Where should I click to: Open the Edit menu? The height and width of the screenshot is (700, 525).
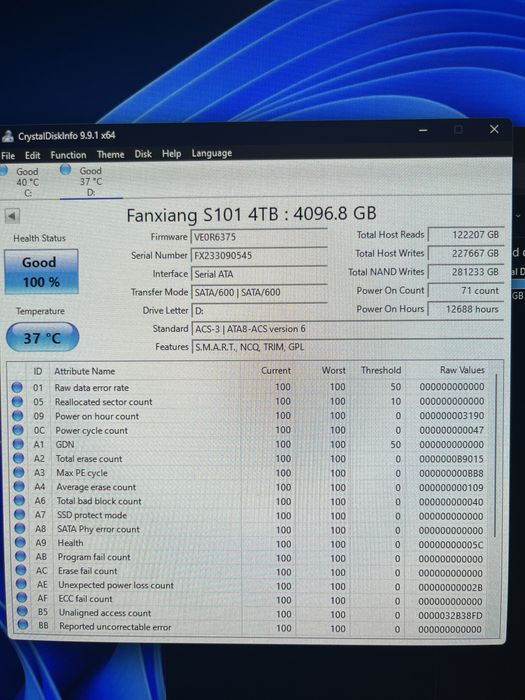point(32,155)
